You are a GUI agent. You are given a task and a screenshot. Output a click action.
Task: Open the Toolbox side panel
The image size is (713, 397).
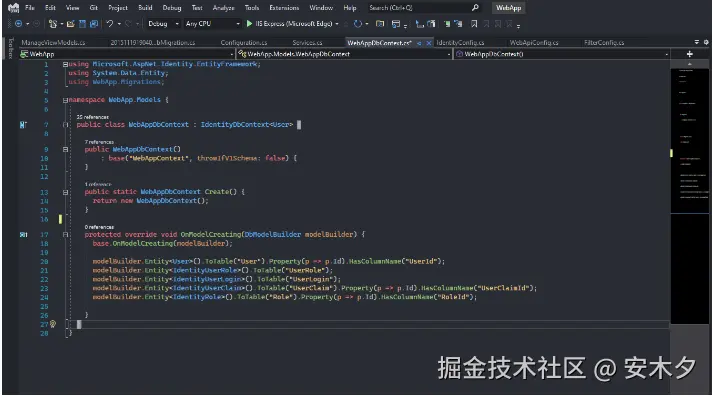(10, 48)
